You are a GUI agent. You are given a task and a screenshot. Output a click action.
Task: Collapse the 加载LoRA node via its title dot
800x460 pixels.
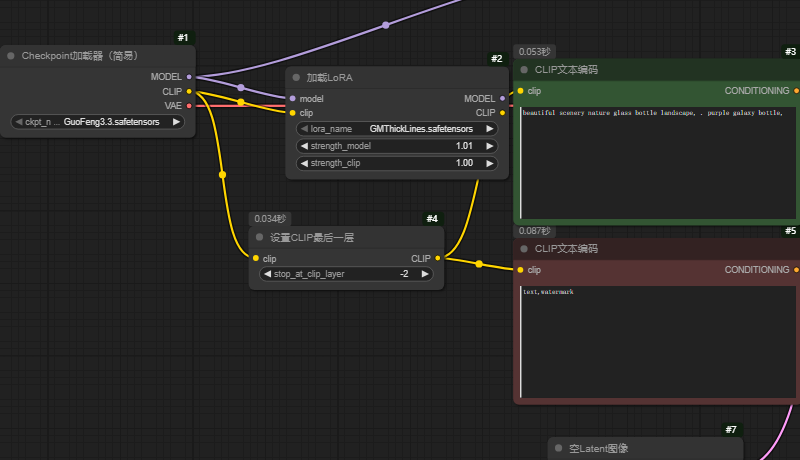(297, 77)
